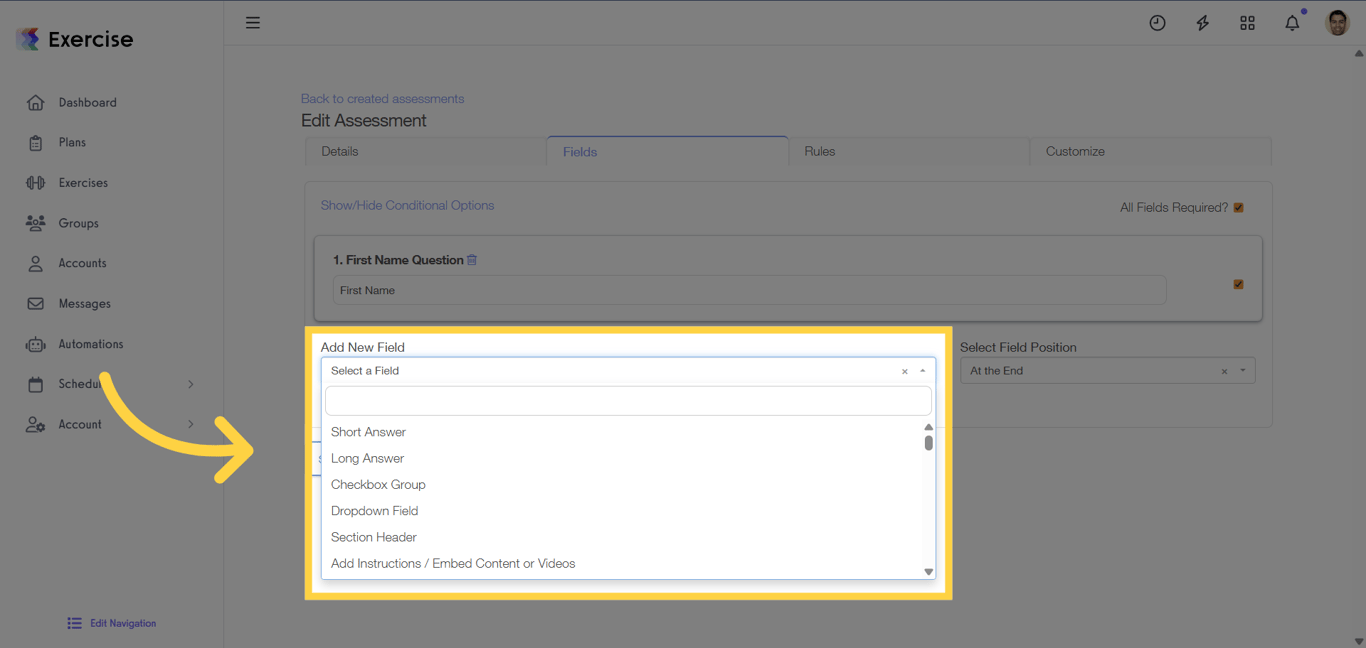Choose Dropdown Field from the field list
The image size is (1366, 648).
tap(375, 510)
